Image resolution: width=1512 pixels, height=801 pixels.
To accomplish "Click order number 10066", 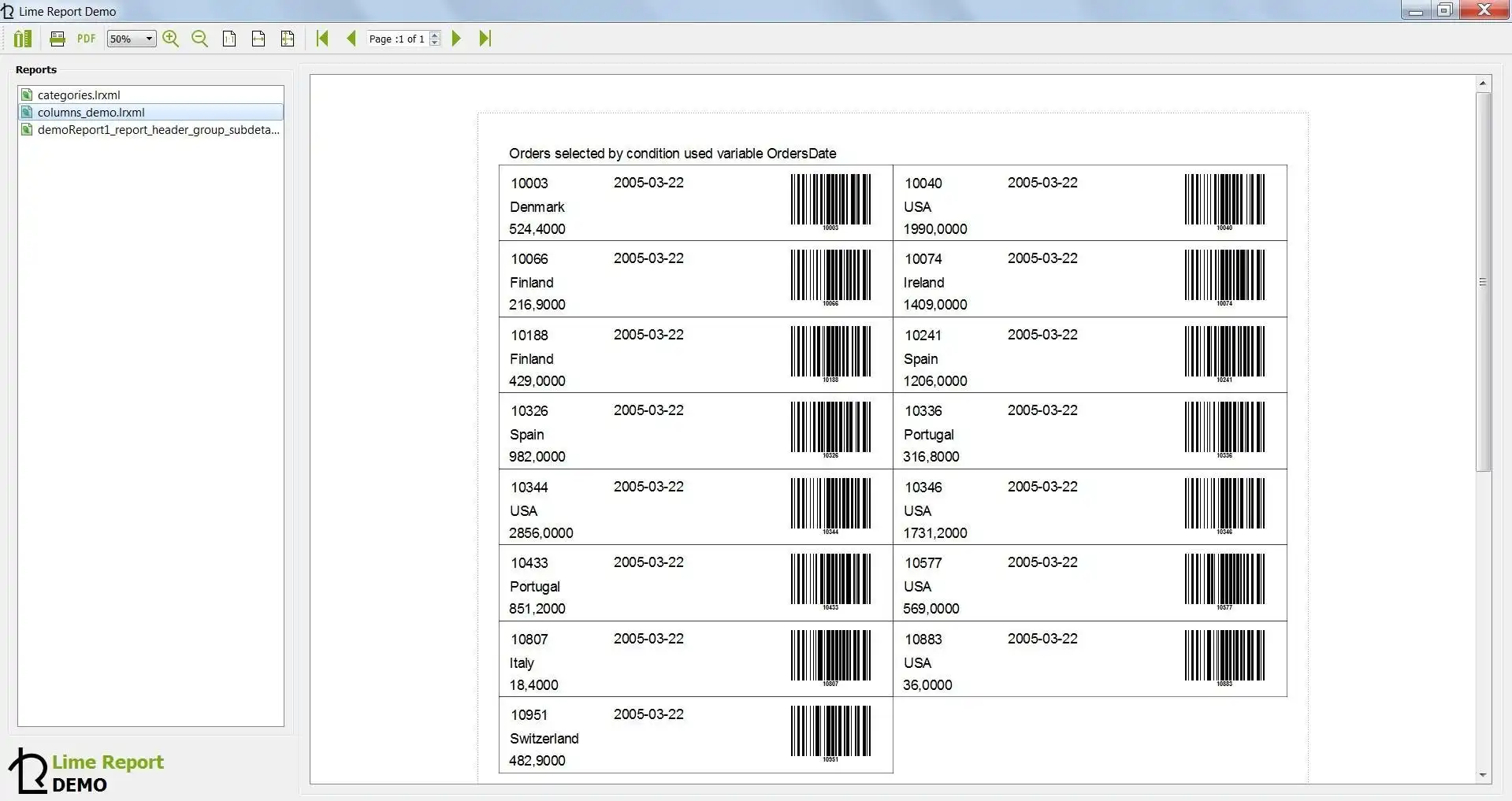I will tap(529, 259).
